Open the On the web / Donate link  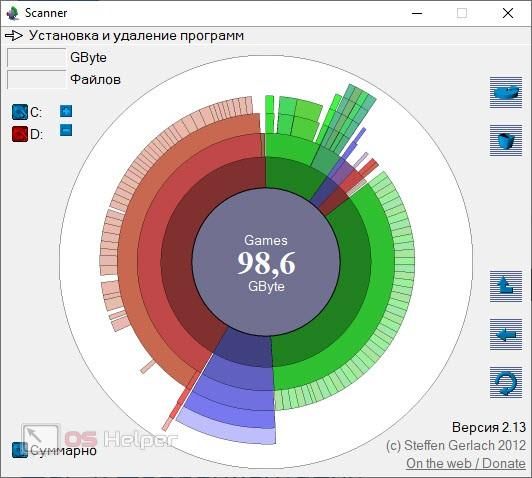point(466,463)
